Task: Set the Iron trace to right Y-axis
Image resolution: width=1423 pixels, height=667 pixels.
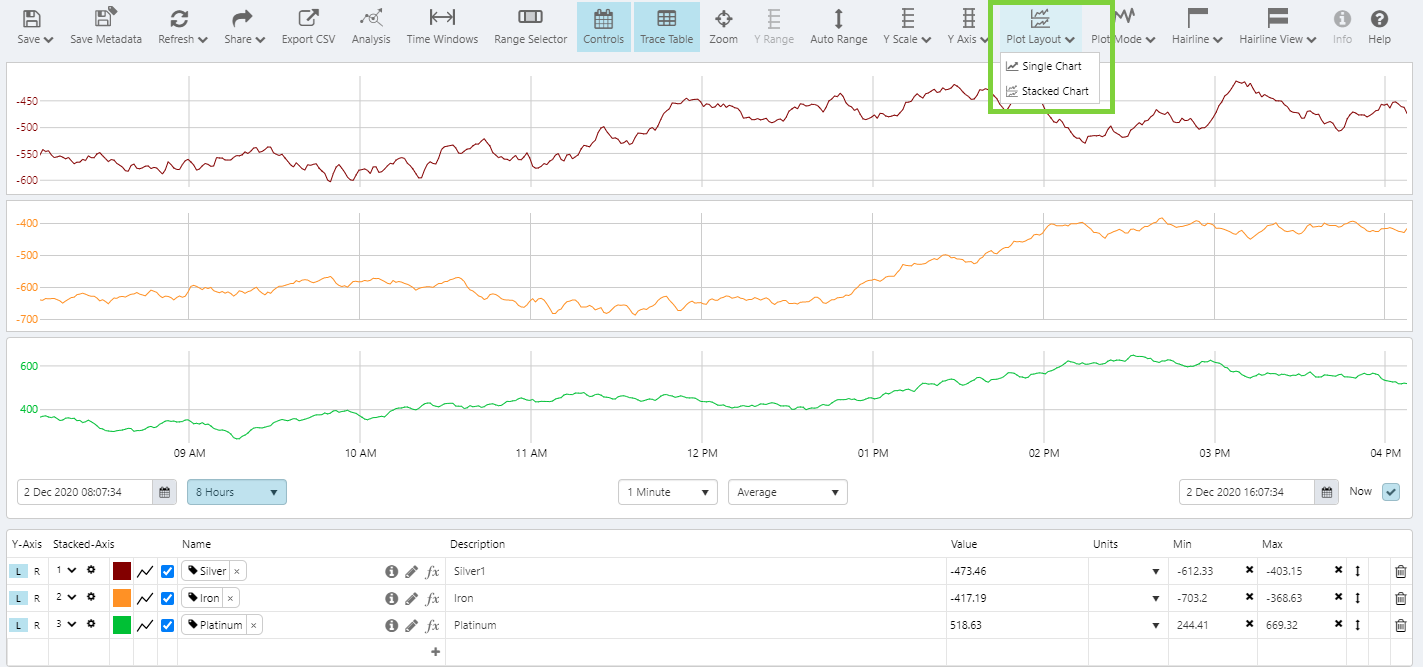Action: (37, 598)
